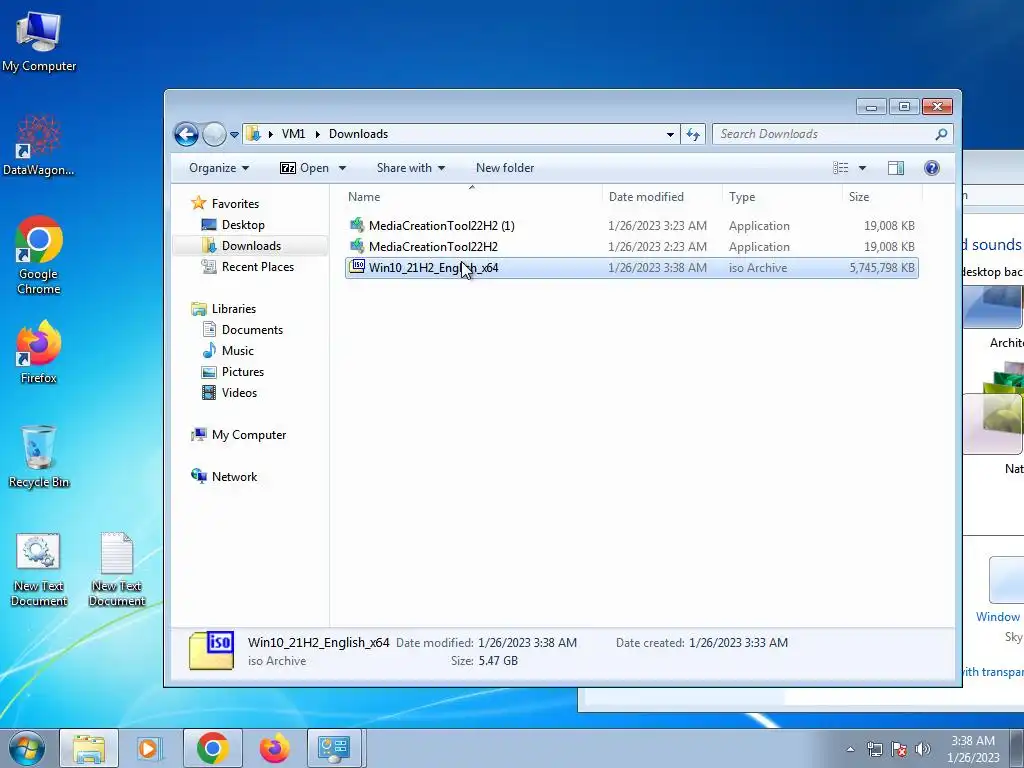Image resolution: width=1024 pixels, height=768 pixels.
Task: Click Open with 7-Zip toolbar button
Action: [305, 168]
